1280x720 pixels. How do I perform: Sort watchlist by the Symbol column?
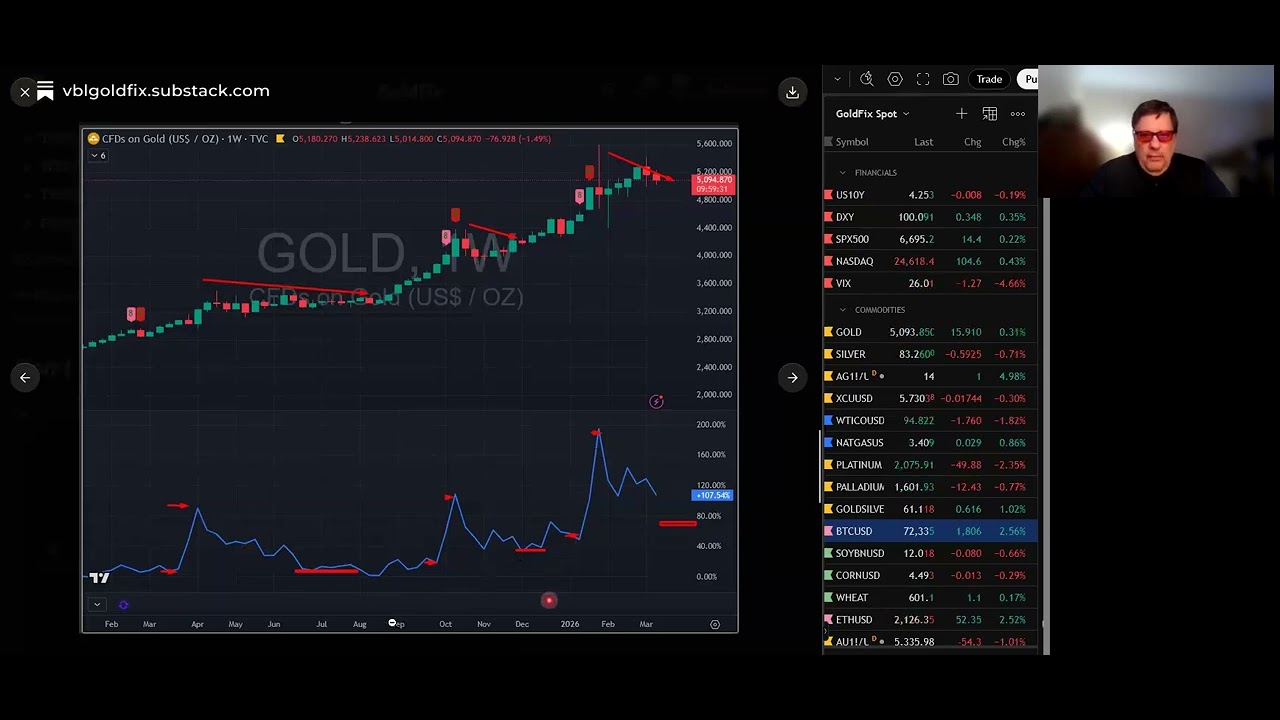click(852, 142)
